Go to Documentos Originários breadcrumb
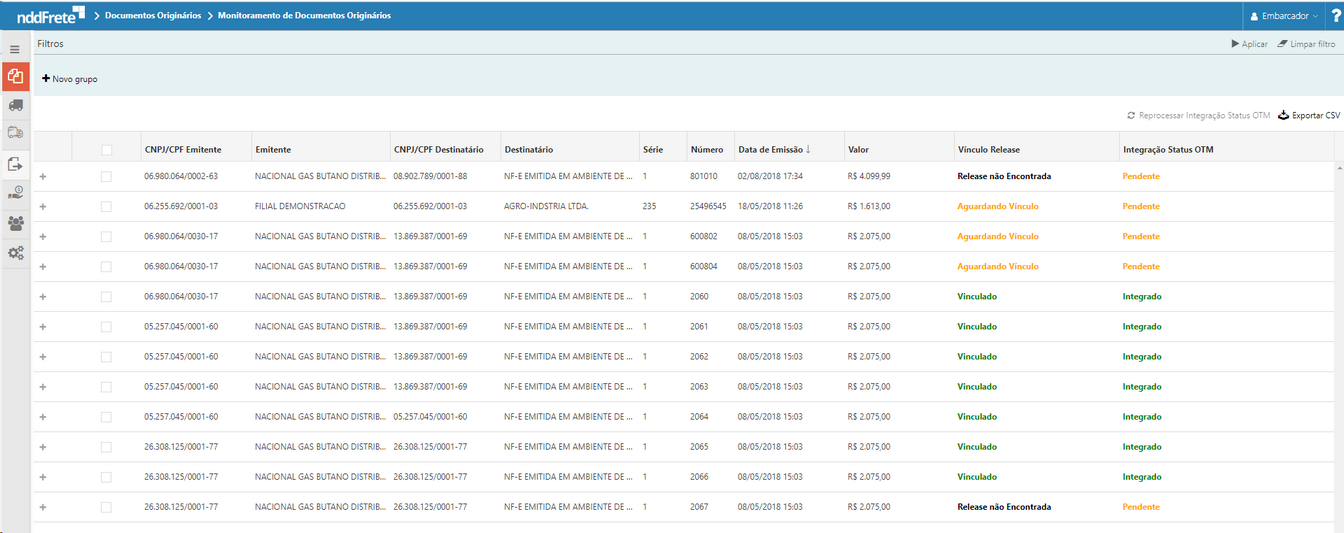This screenshot has width=1344, height=533. [153, 16]
